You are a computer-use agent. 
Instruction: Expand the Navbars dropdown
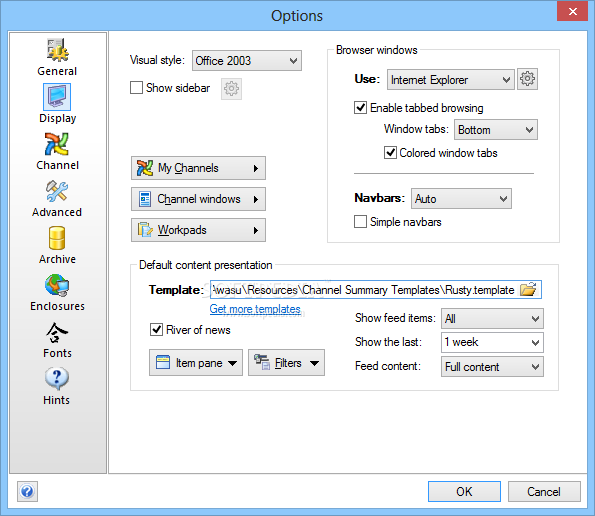click(x=461, y=198)
